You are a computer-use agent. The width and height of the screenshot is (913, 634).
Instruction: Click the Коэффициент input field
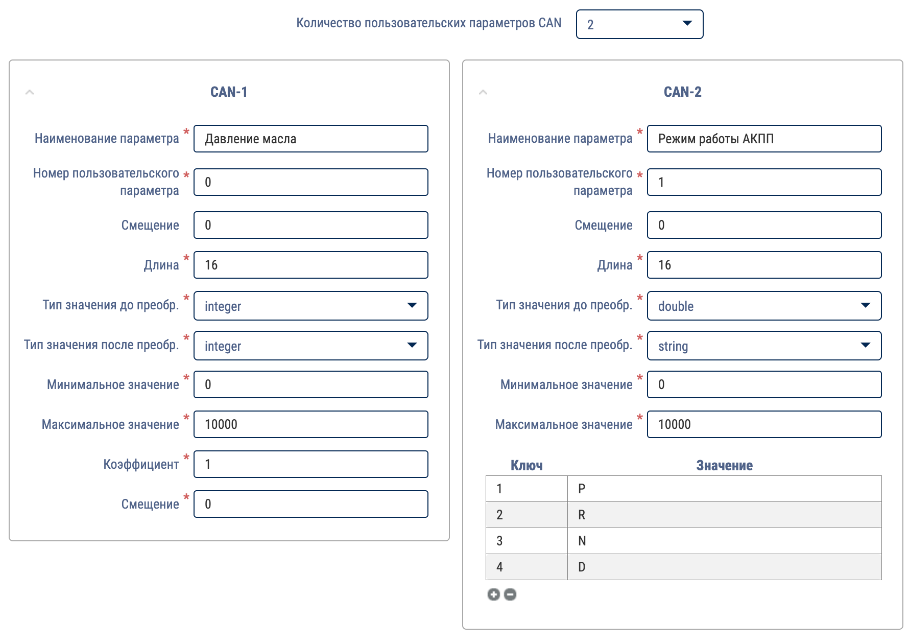pyautogui.click(x=310, y=464)
